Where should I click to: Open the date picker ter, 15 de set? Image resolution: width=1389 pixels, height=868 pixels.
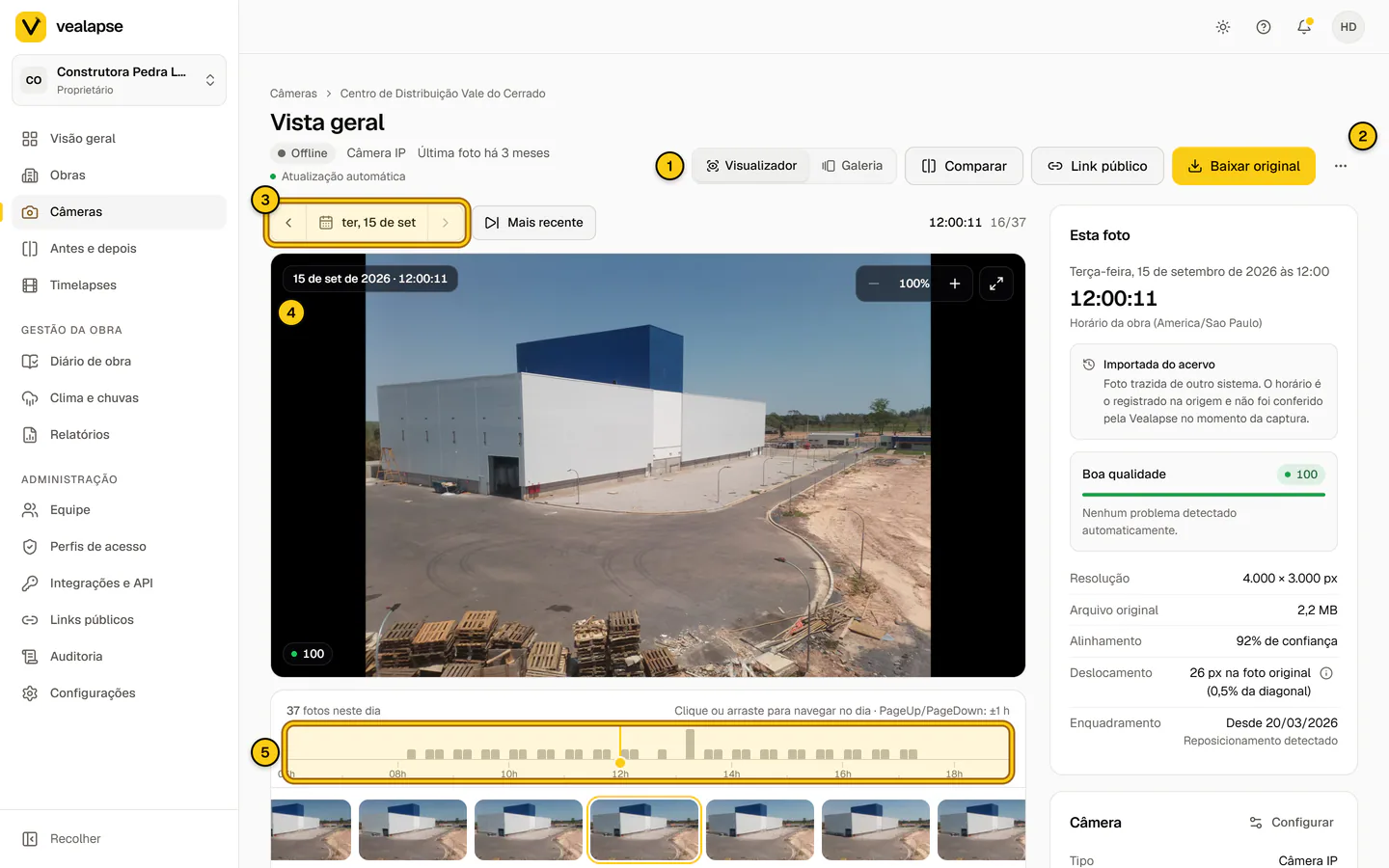point(368,223)
